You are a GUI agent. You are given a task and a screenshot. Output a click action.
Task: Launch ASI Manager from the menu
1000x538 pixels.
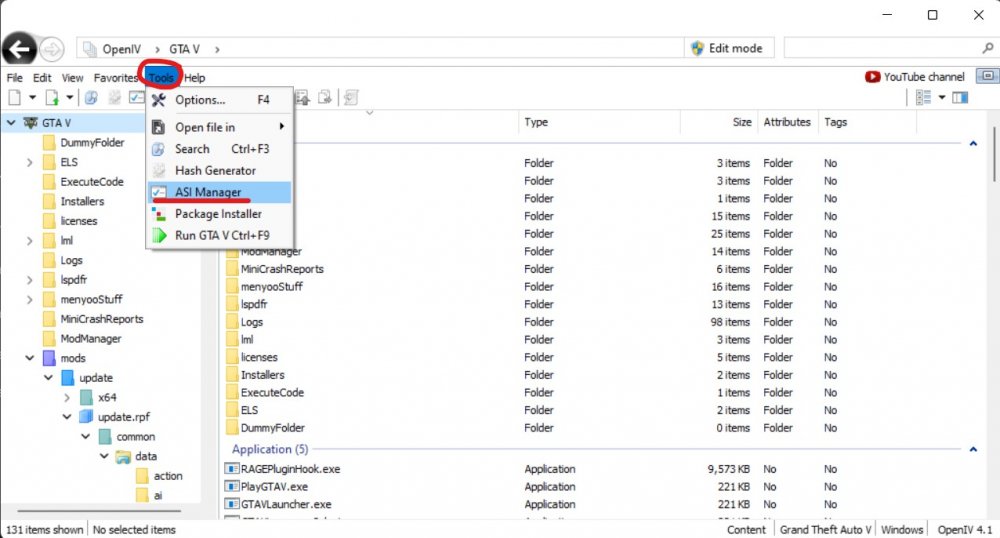pyautogui.click(x=220, y=192)
